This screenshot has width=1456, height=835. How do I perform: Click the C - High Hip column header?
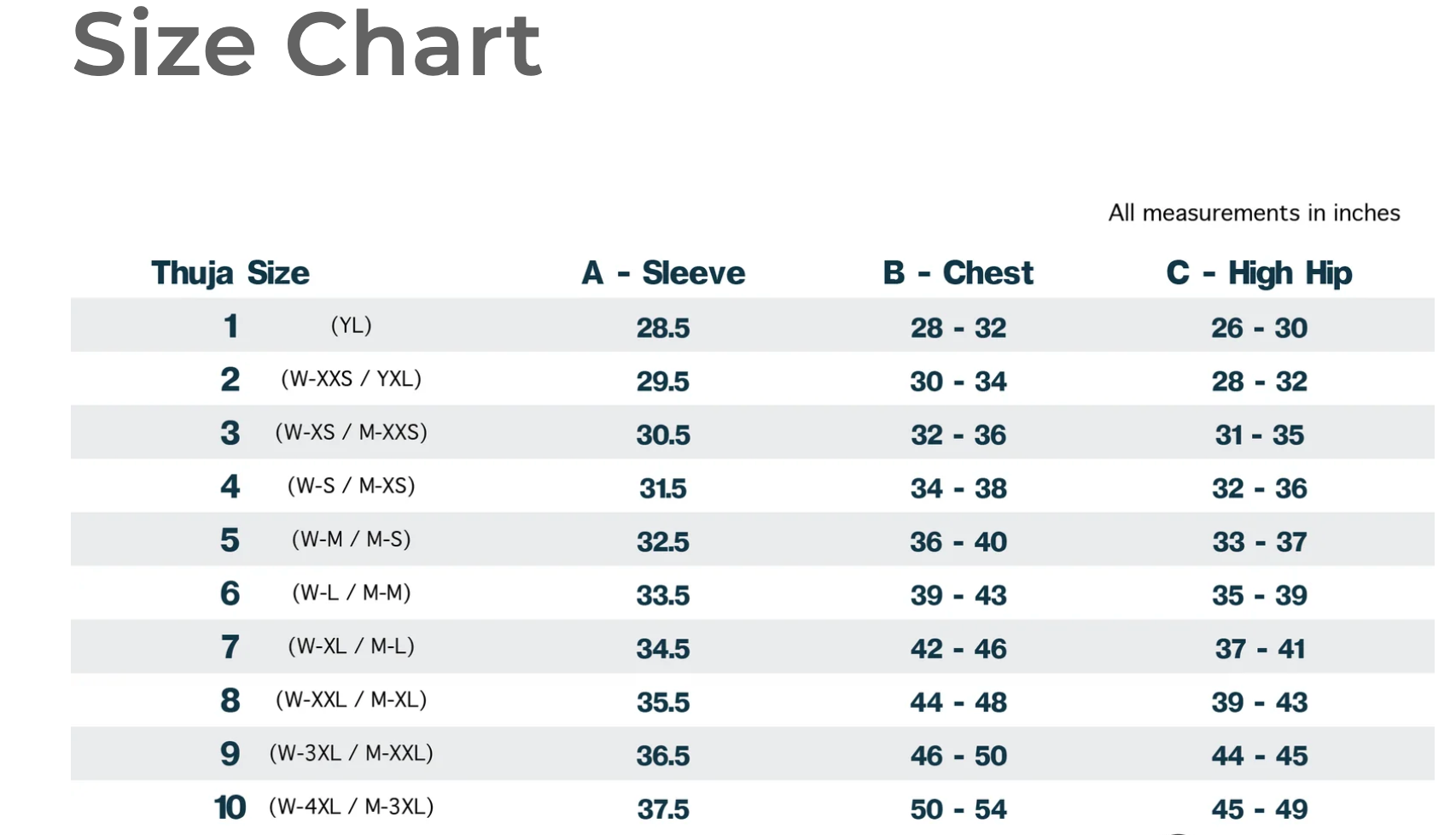[x=1259, y=273]
